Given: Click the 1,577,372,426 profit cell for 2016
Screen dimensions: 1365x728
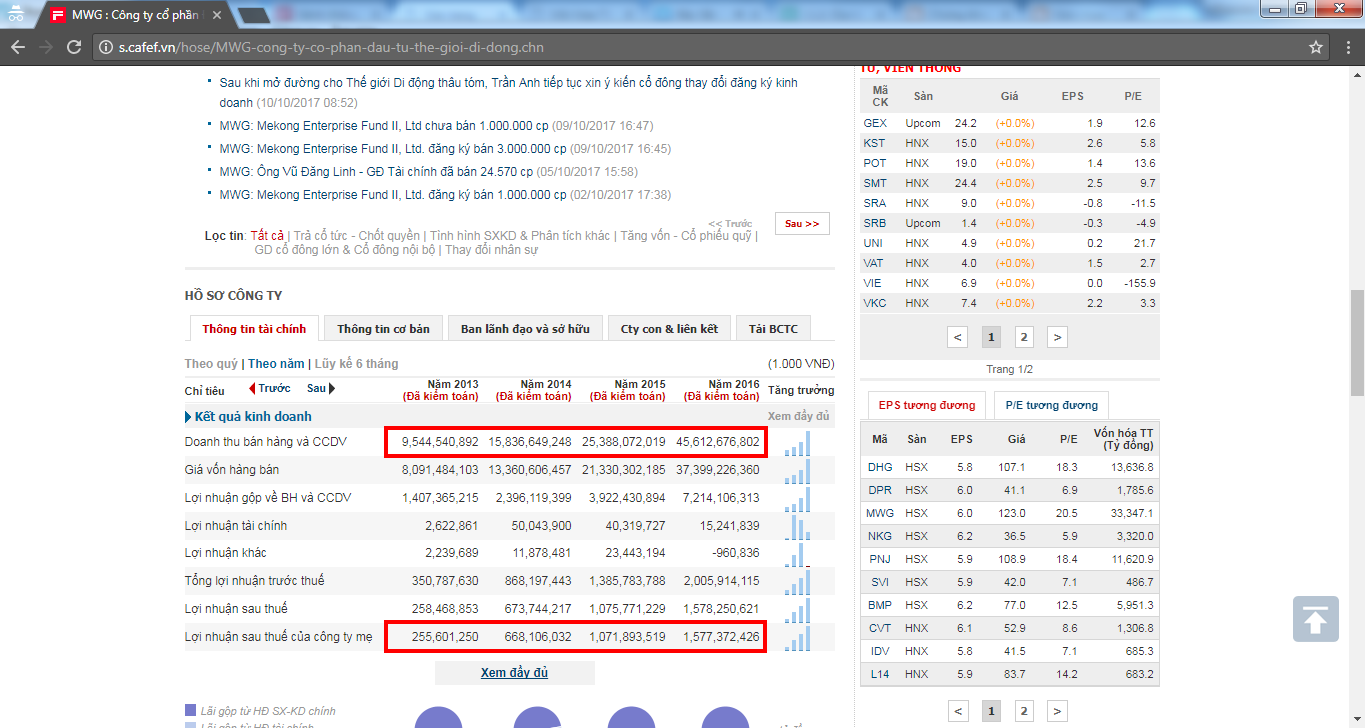Looking at the screenshot, I should [721, 637].
